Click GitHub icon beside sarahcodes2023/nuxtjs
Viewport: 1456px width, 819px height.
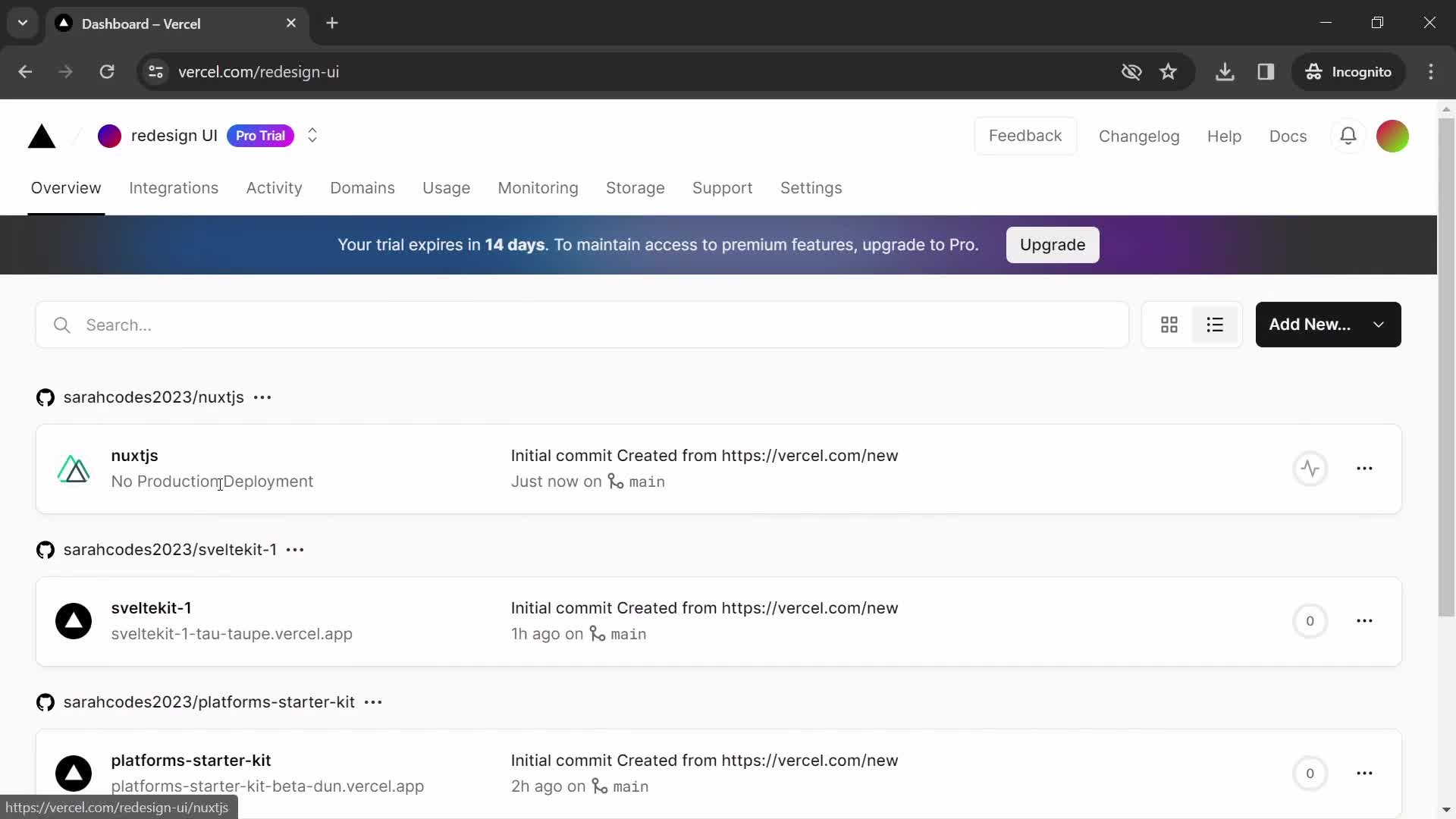click(45, 398)
